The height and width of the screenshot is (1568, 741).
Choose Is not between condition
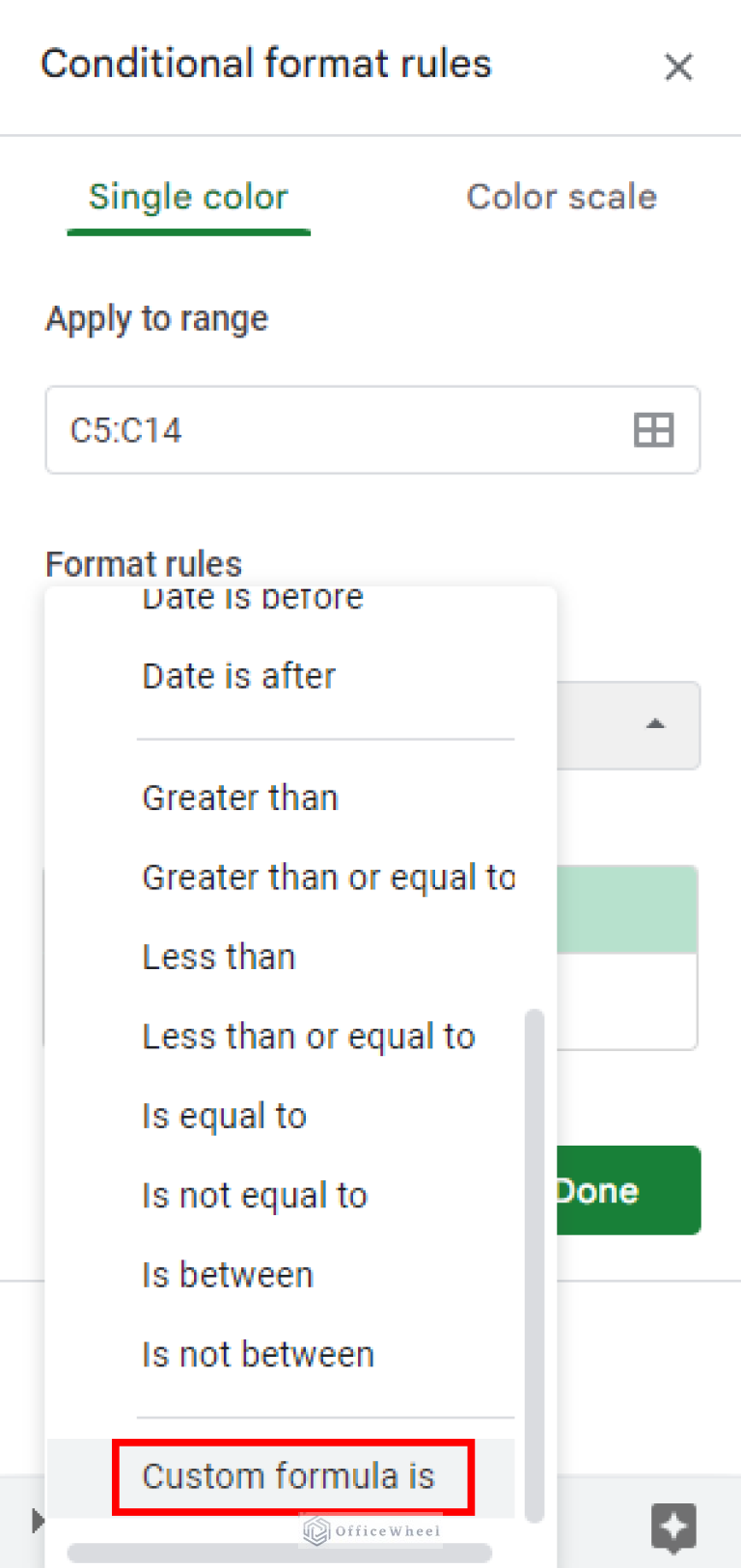[x=258, y=1353]
